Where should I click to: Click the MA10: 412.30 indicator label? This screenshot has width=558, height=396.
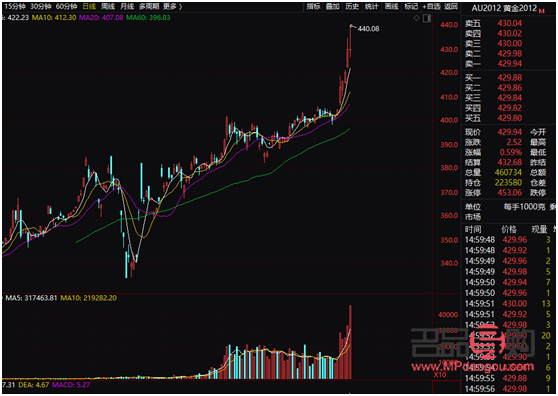point(54,17)
